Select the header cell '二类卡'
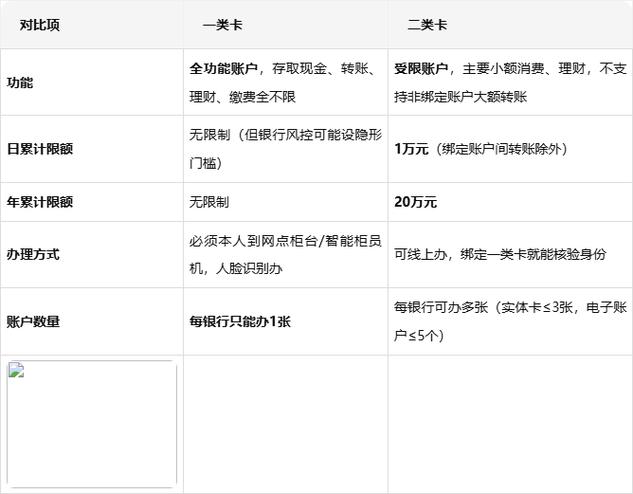Screen dimensions: 633x494 point(511,25)
